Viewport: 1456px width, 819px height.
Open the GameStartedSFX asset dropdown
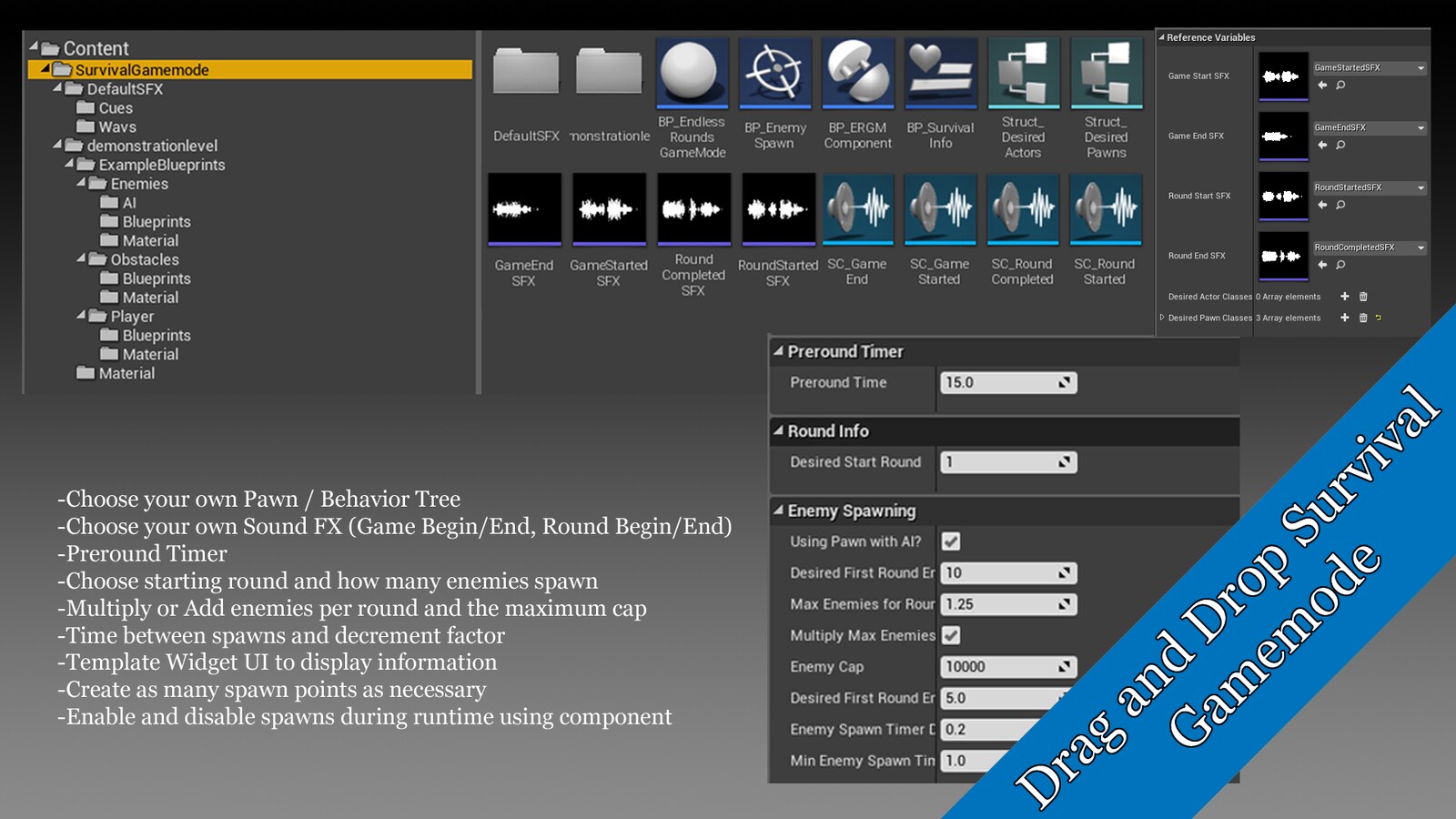pos(1370,68)
